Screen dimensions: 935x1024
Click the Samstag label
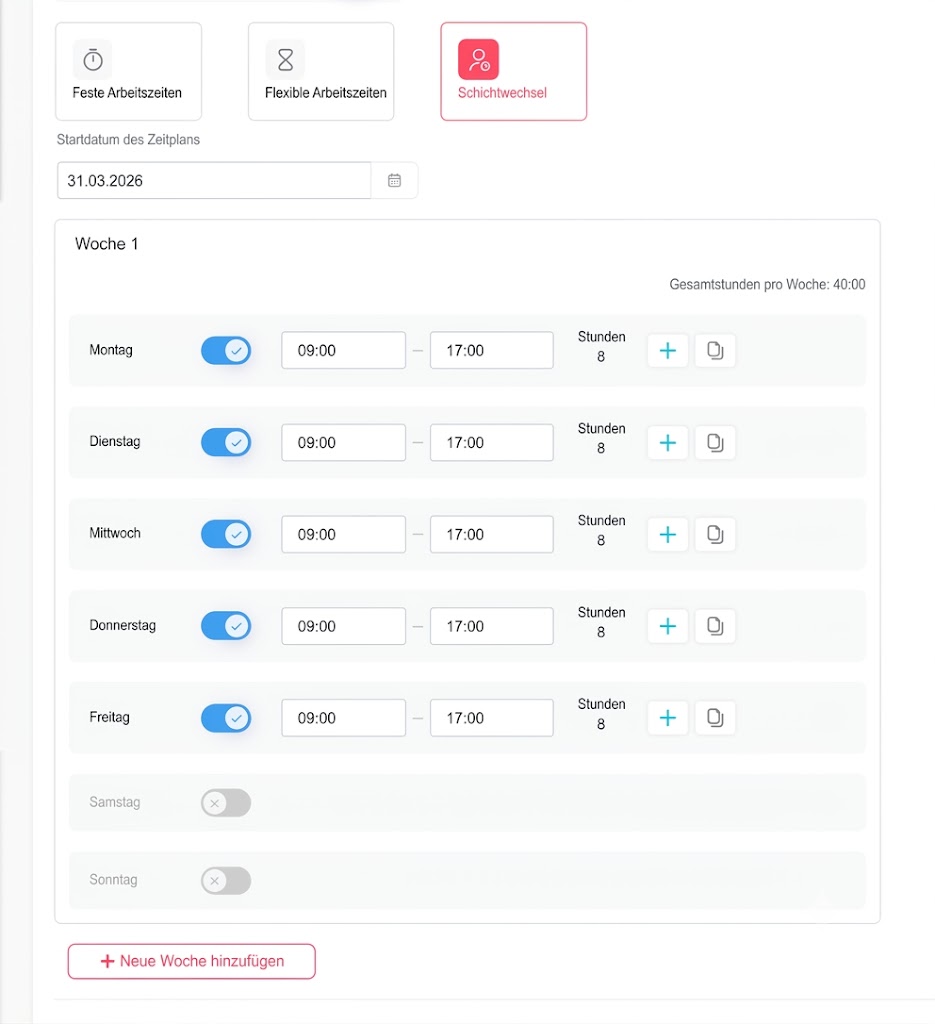pos(114,802)
